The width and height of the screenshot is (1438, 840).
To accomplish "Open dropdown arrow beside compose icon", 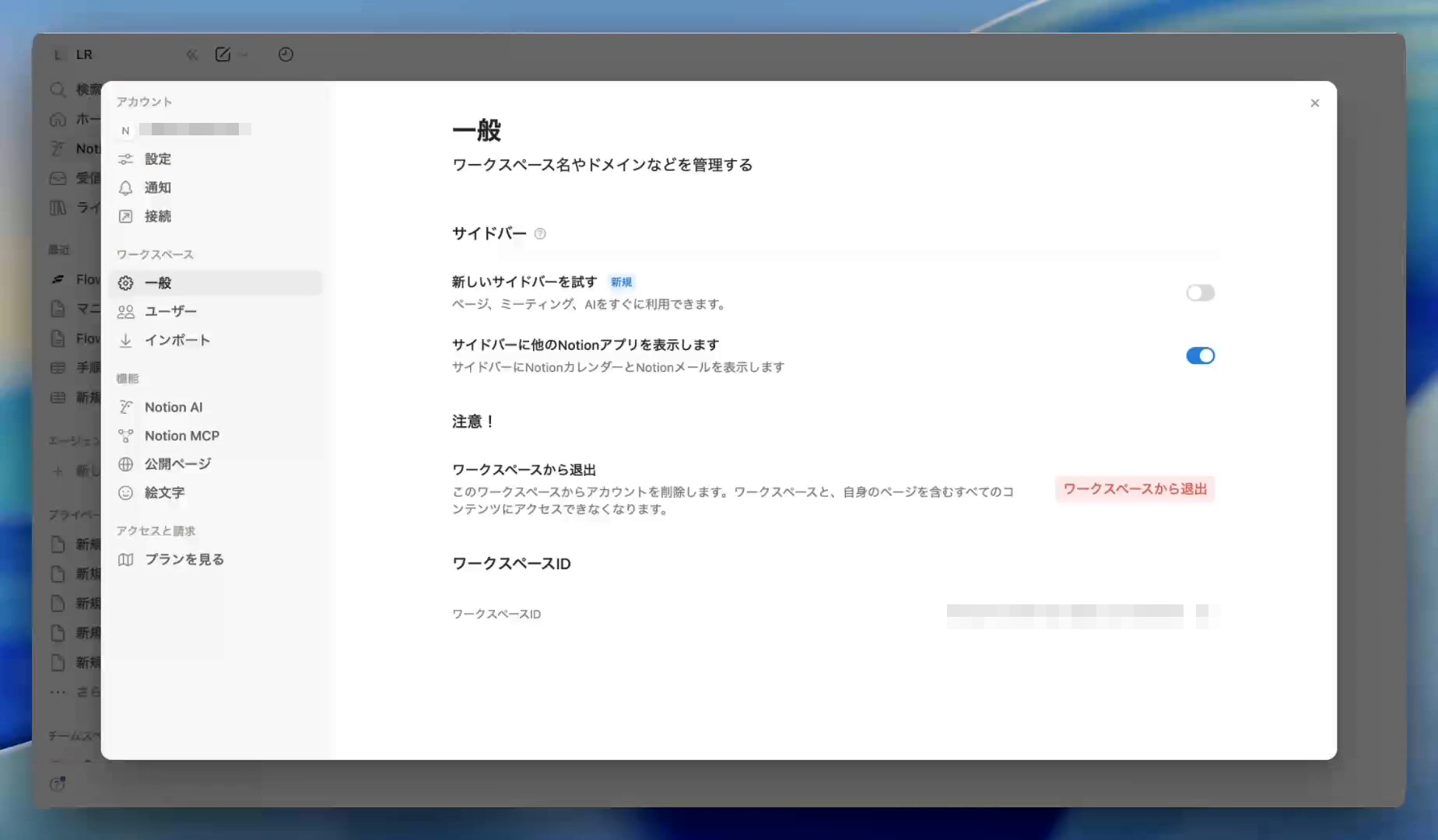I will click(x=243, y=54).
